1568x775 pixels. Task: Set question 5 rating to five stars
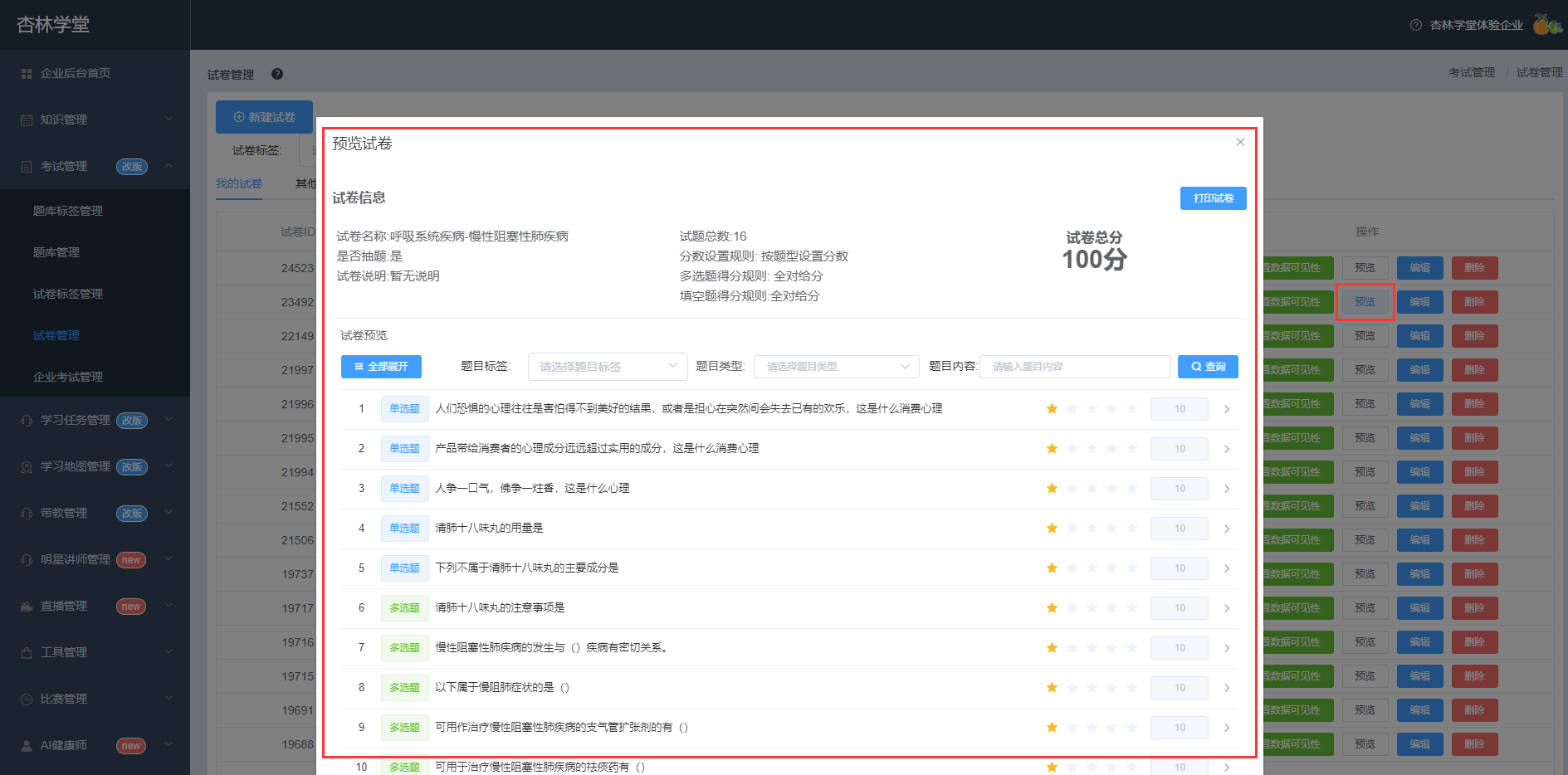click(1131, 568)
